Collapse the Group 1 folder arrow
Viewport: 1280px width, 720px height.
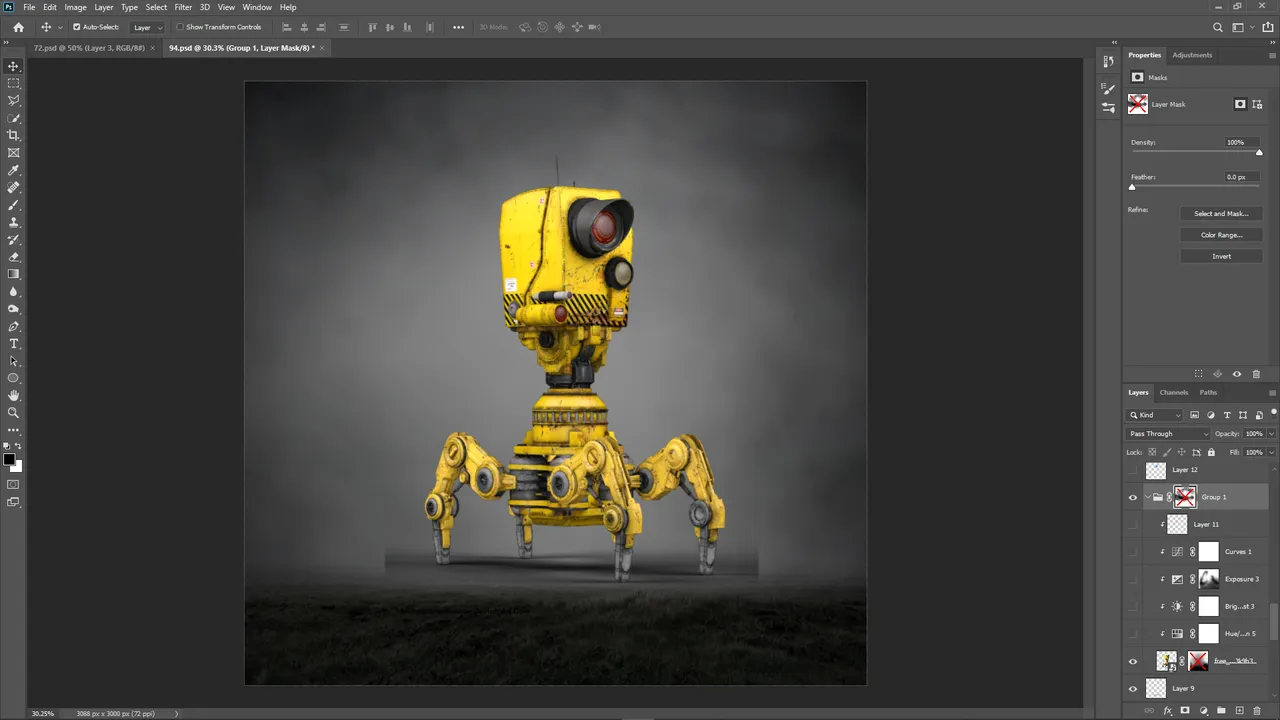pos(1147,497)
